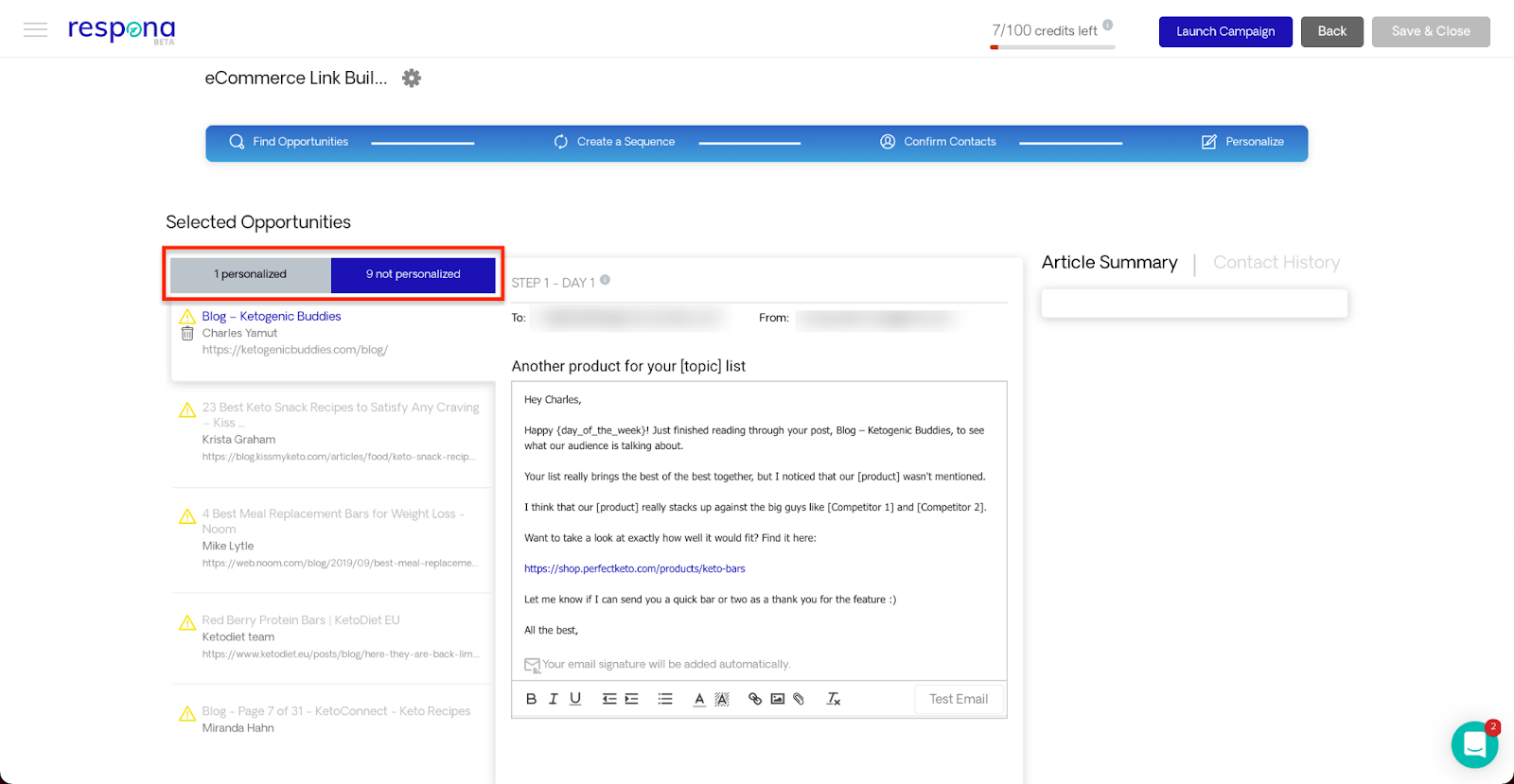Click the Save & Close button
The width and height of the screenshot is (1514, 784).
pos(1431,31)
